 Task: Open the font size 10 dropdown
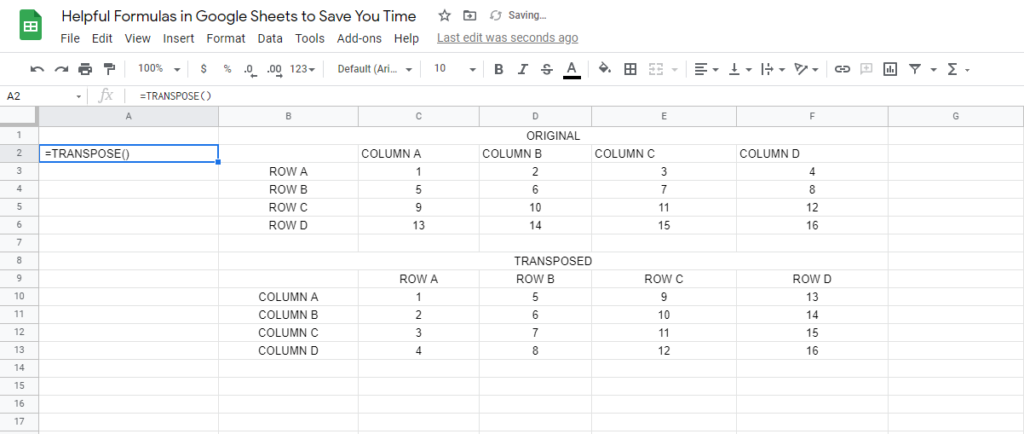click(455, 69)
